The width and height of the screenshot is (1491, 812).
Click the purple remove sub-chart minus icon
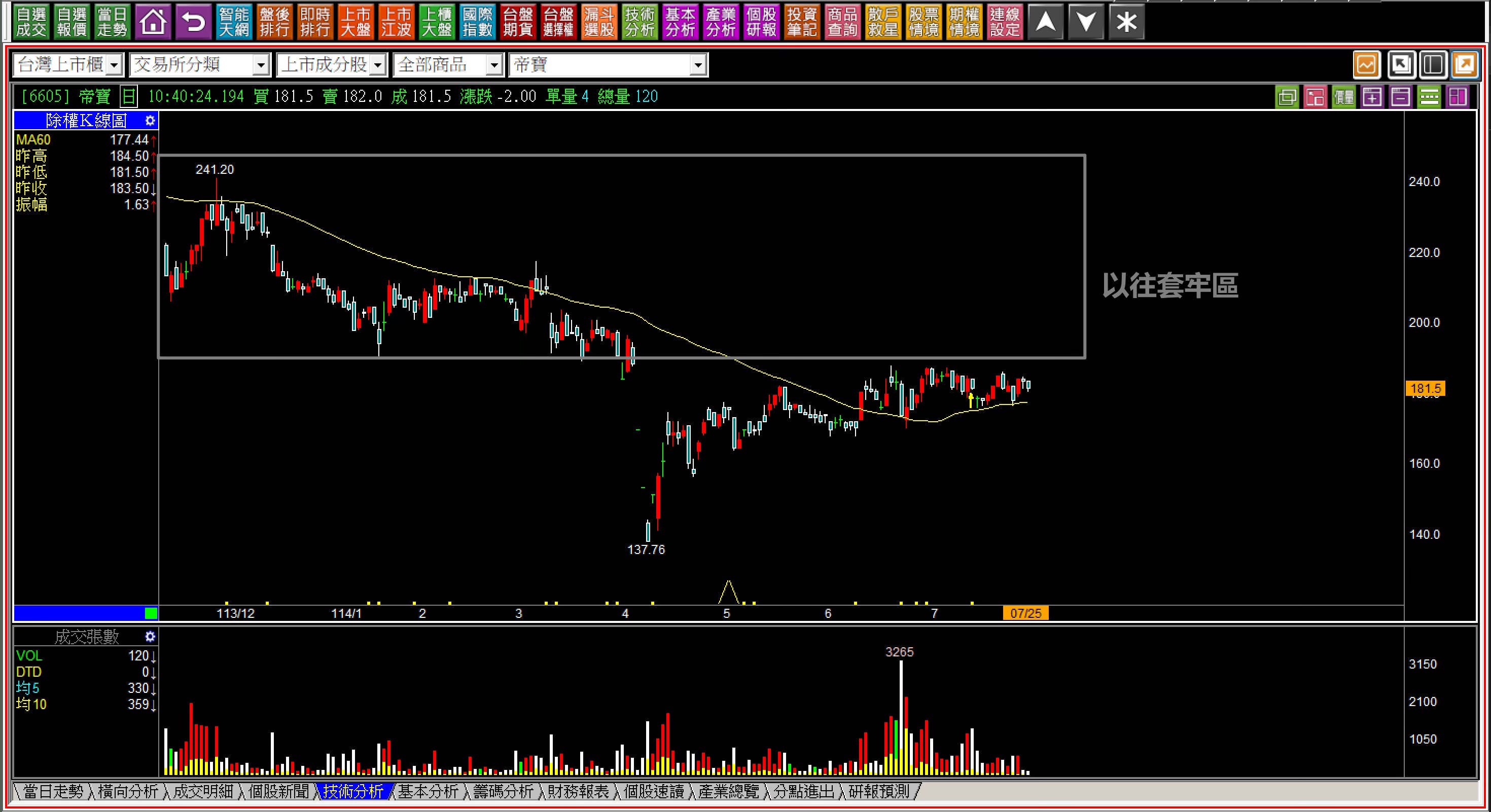coord(1400,97)
